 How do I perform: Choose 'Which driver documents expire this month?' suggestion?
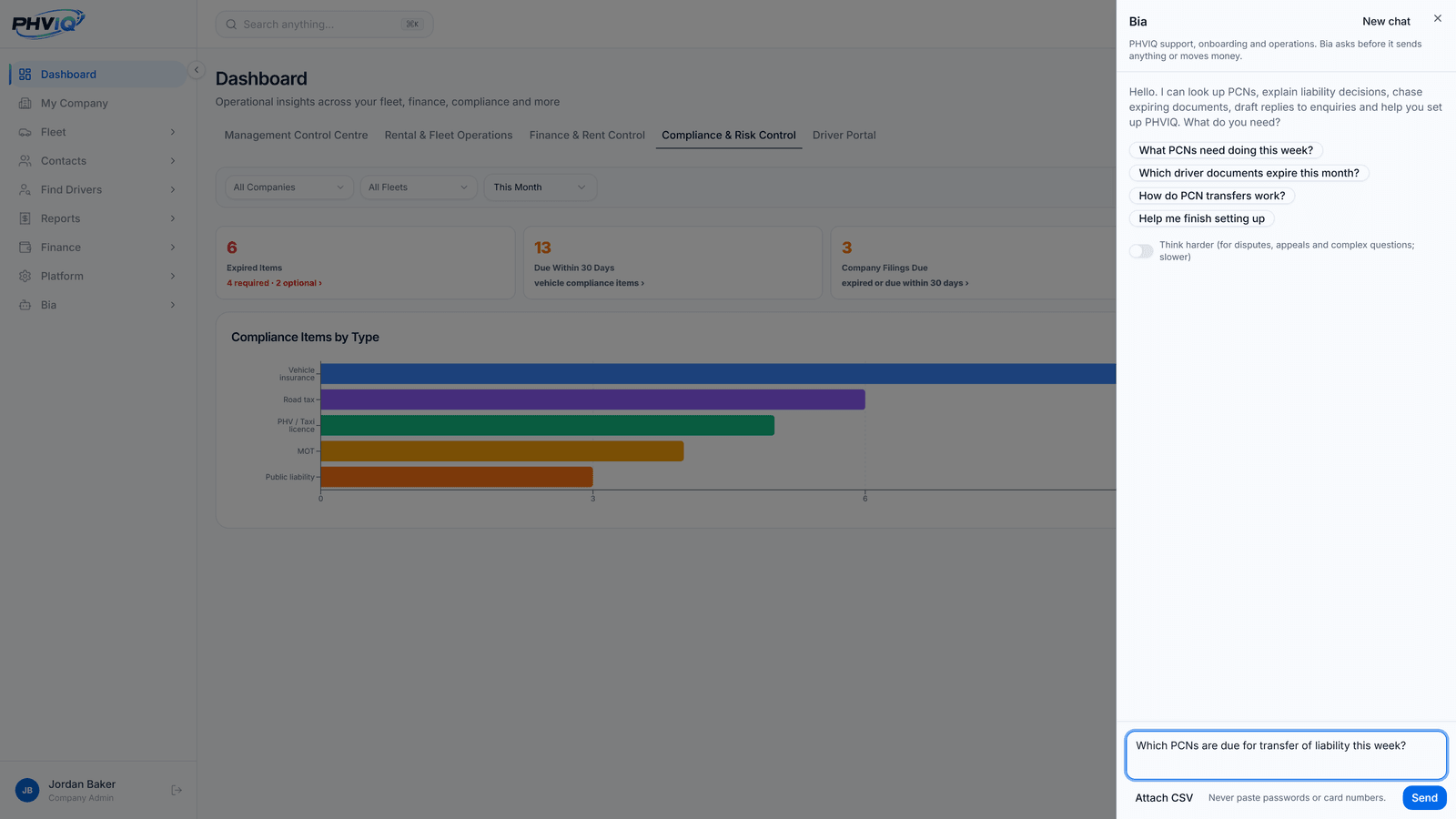1249,173
